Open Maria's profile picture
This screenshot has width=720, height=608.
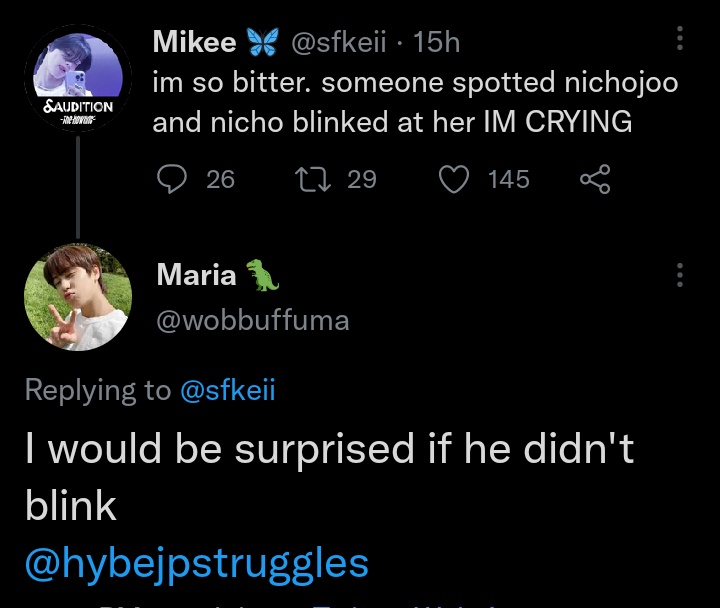click(x=78, y=297)
